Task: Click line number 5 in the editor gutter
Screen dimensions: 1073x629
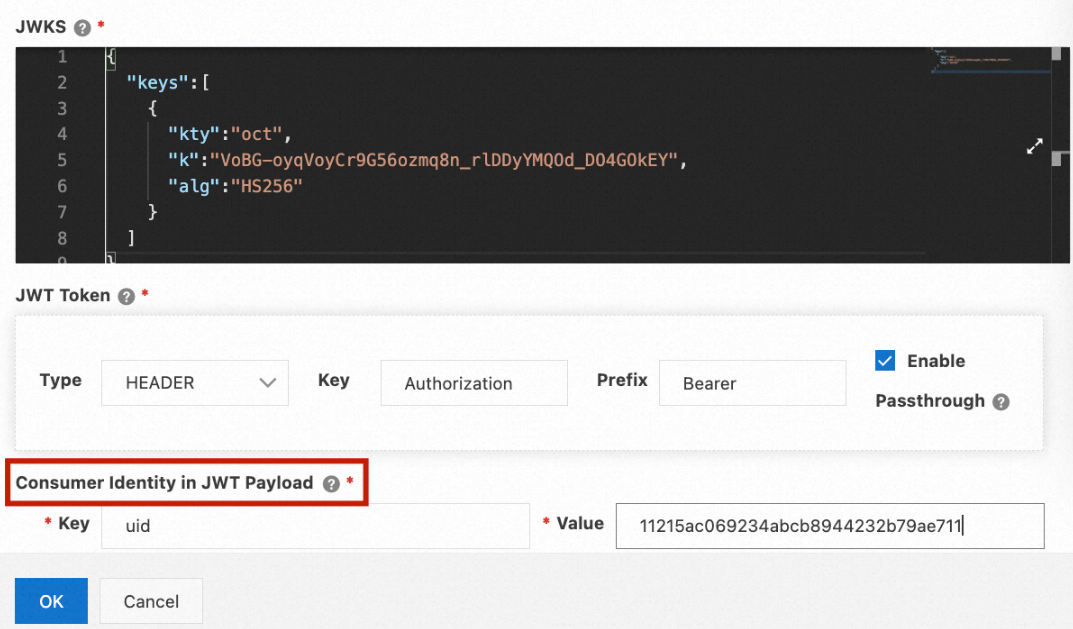Action: (62, 160)
